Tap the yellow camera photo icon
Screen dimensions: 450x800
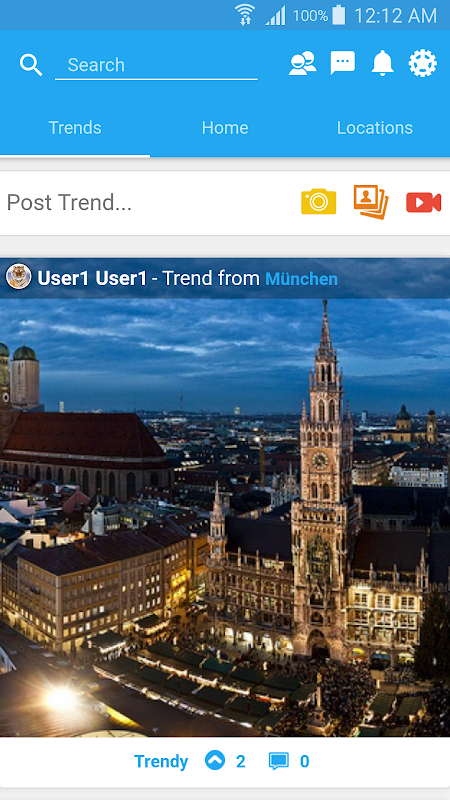[x=318, y=202]
